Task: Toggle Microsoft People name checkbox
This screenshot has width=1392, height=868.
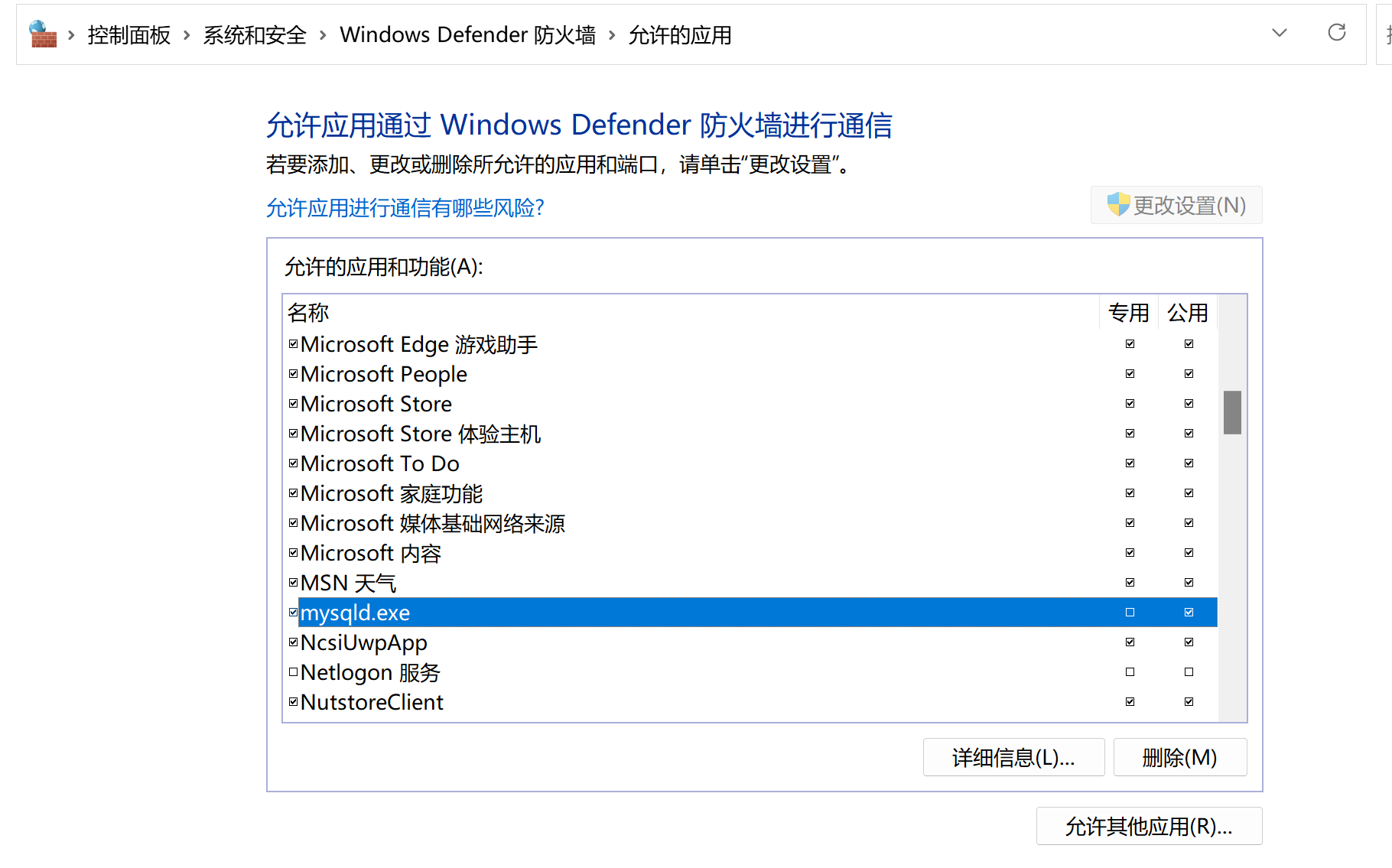Action: click(x=293, y=374)
